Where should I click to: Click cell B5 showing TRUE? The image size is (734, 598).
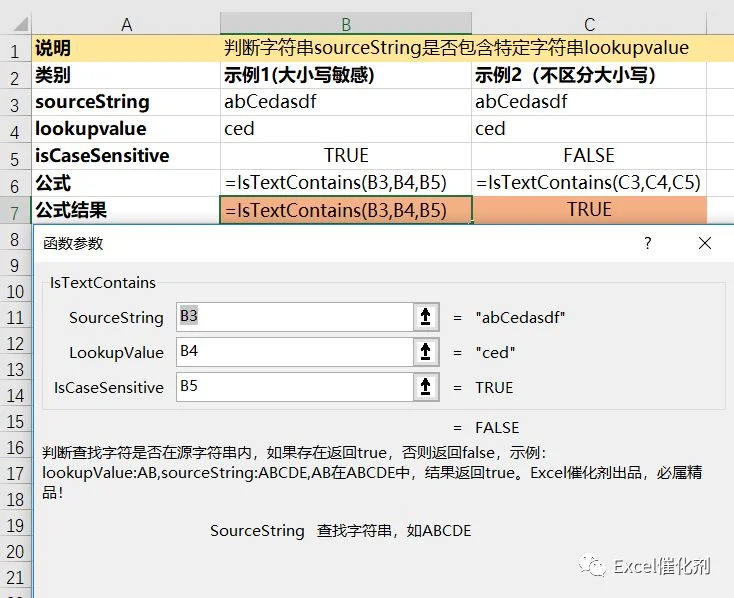click(346, 156)
